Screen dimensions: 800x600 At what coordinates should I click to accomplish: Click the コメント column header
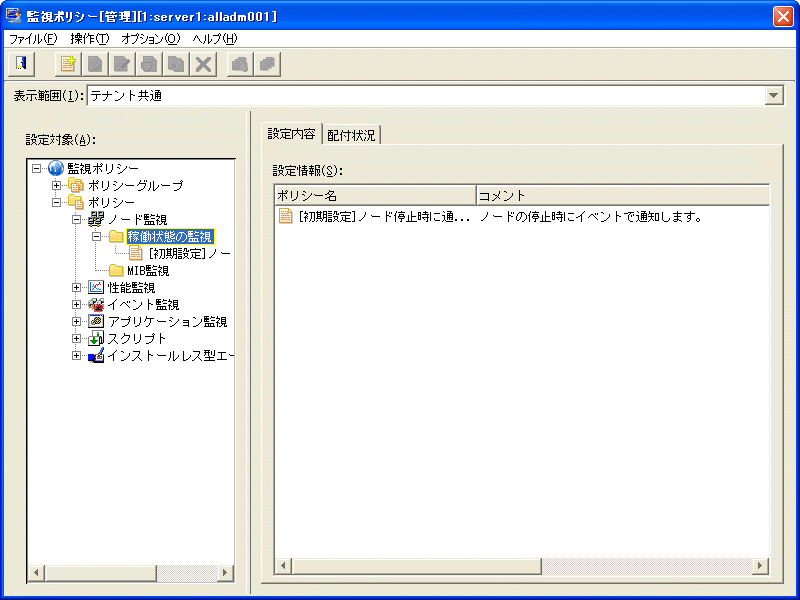point(622,195)
